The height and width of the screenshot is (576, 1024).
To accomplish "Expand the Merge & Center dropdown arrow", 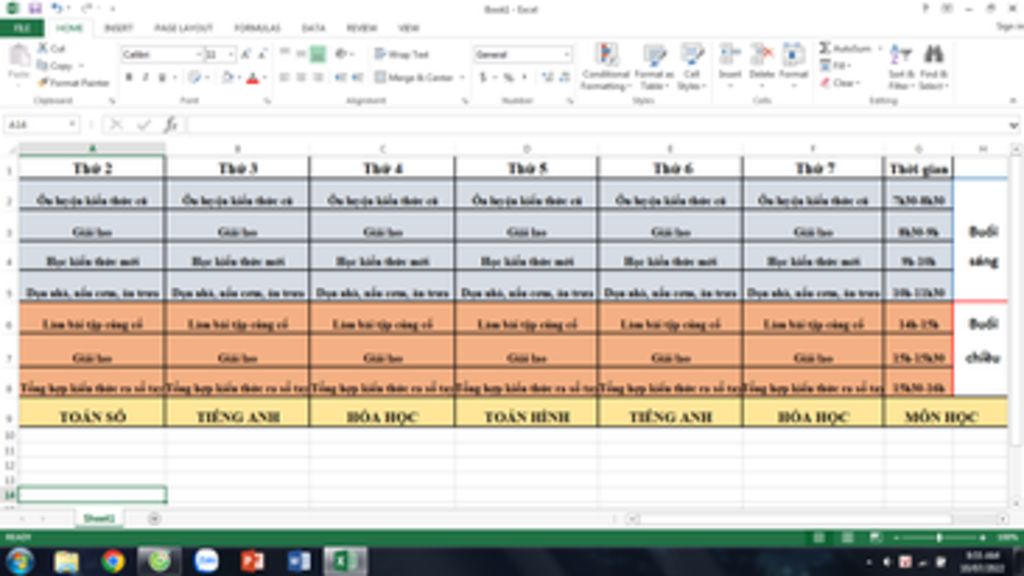I will (462, 78).
